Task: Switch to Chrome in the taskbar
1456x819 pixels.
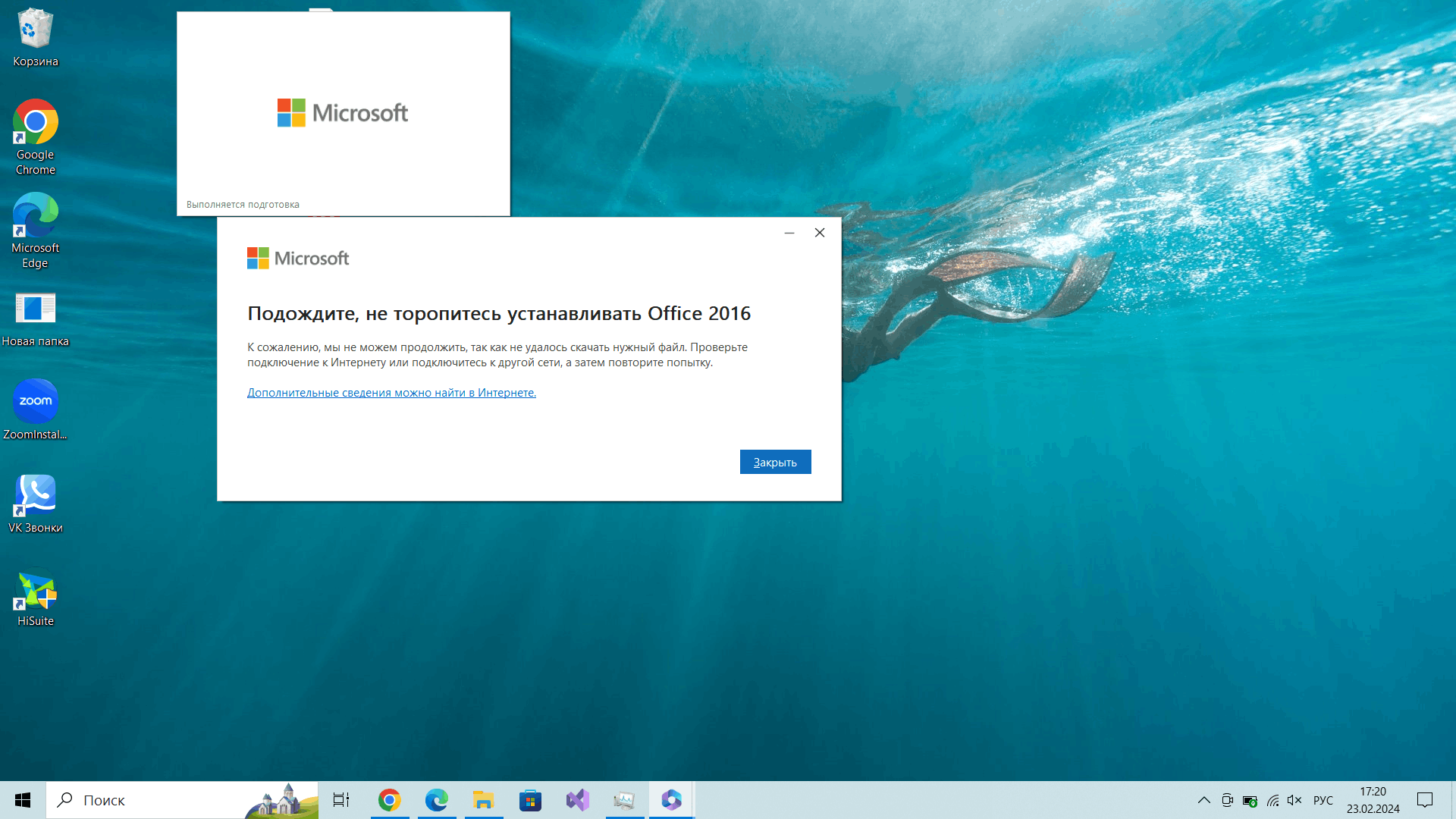Action: pyautogui.click(x=390, y=800)
